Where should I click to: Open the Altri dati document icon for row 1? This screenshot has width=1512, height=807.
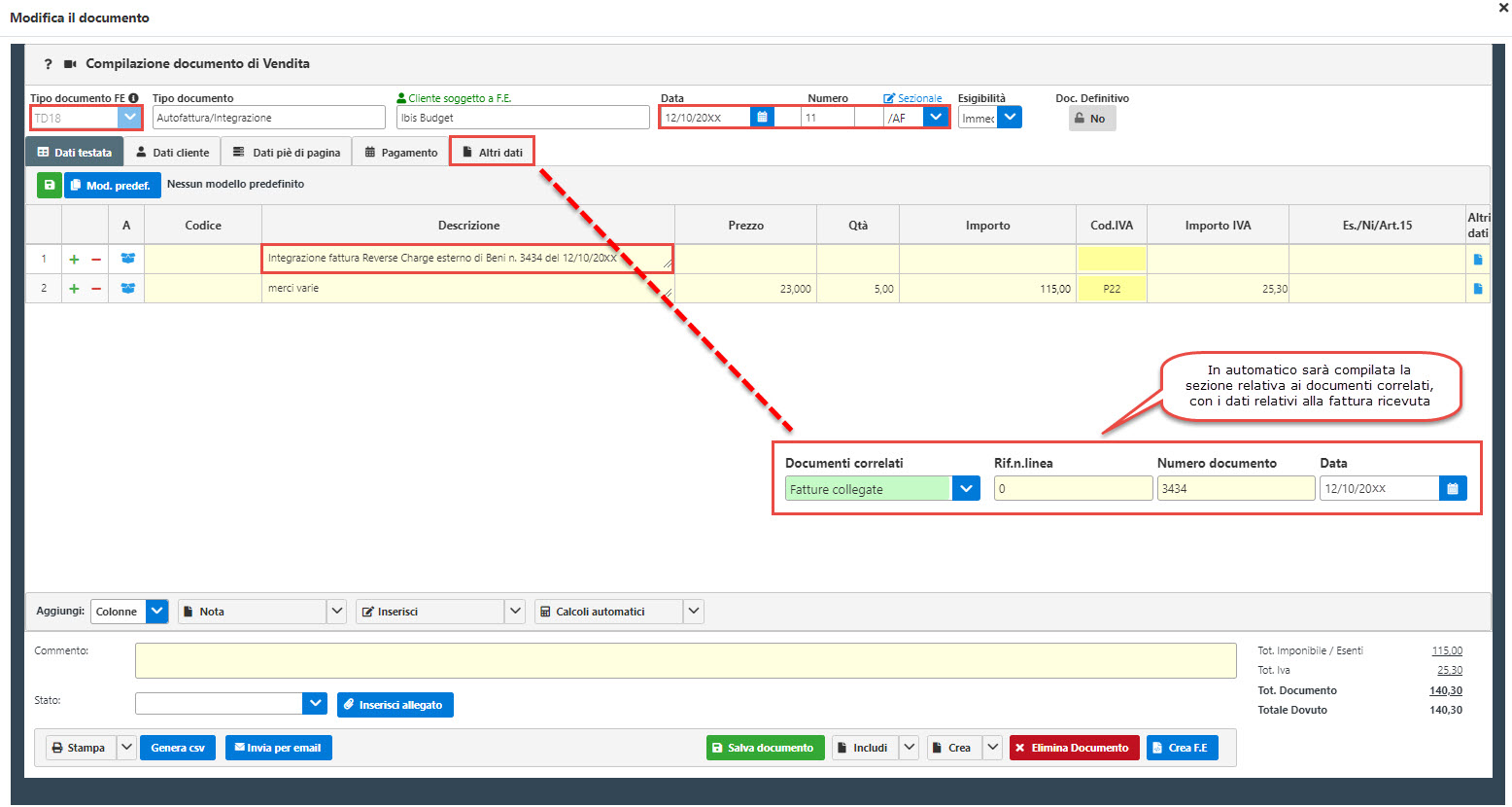1478,260
